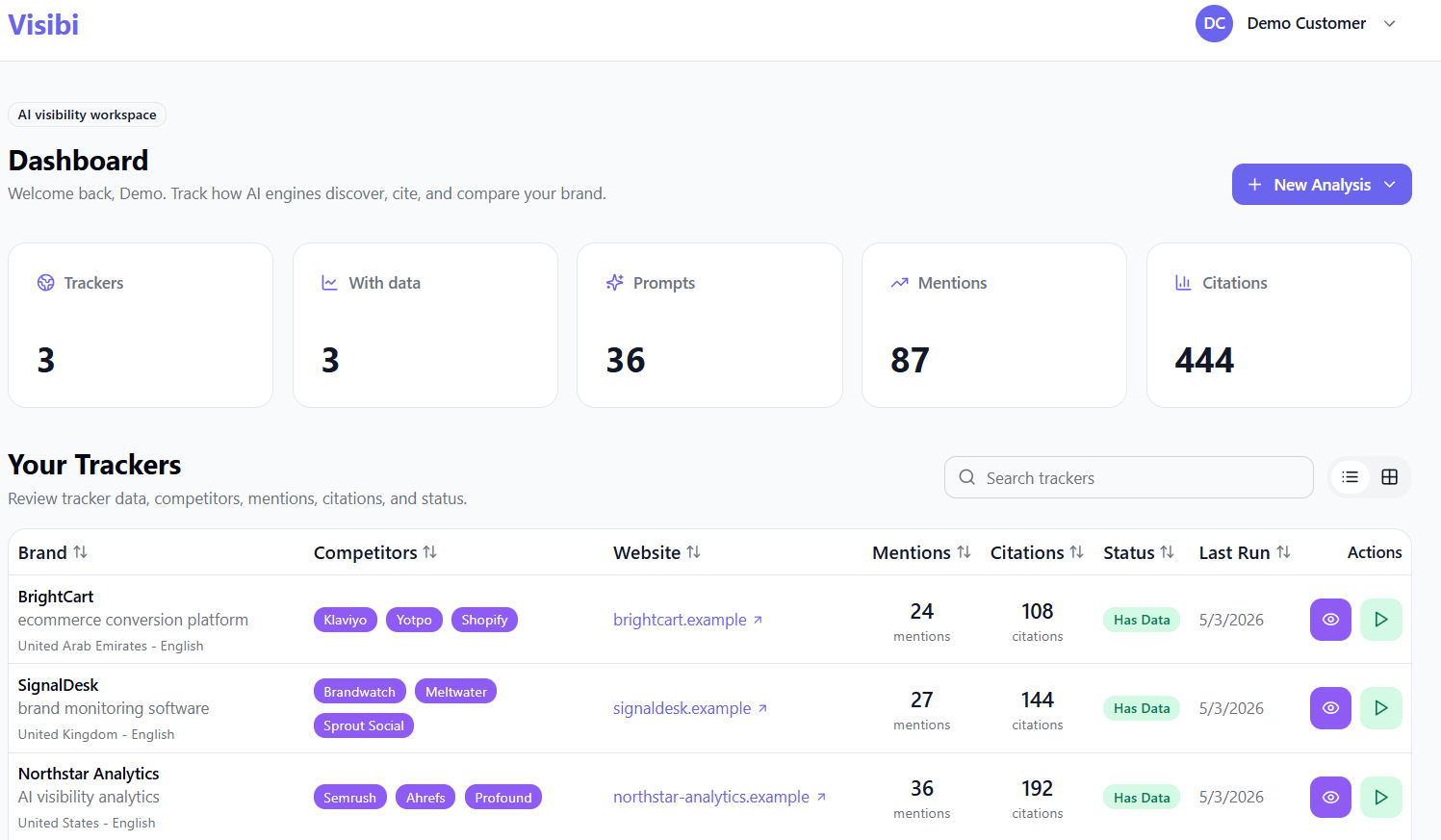This screenshot has height=840, width=1441.
Task: Click the Visibi logo
Action: coord(43,24)
